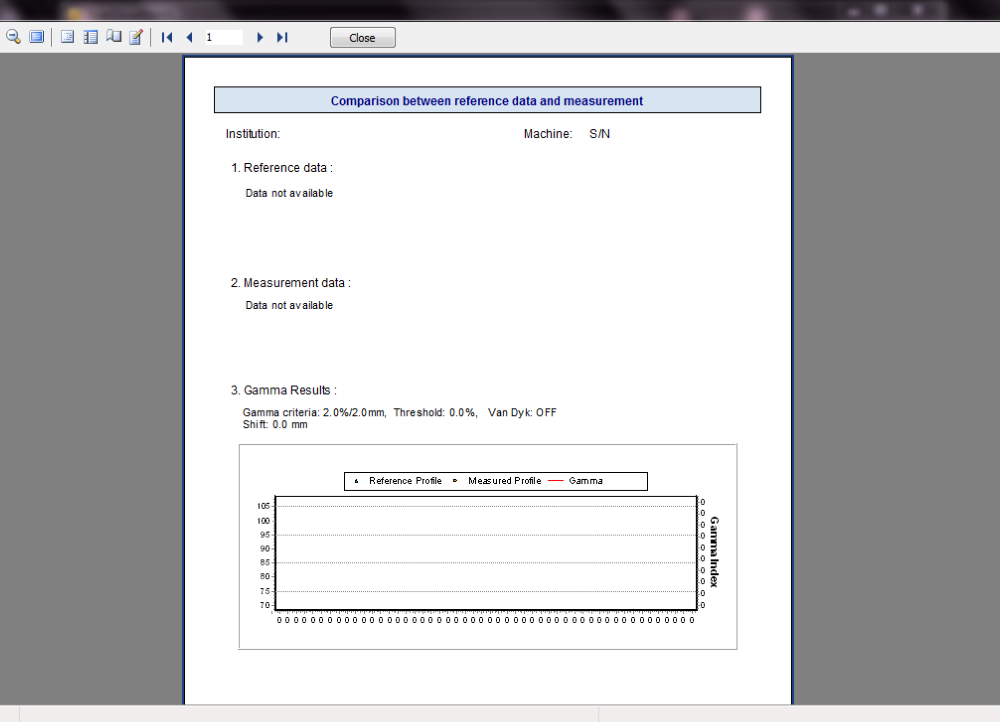Go to the previous page
Screen dimensions: 1000x724
(x=189, y=37)
